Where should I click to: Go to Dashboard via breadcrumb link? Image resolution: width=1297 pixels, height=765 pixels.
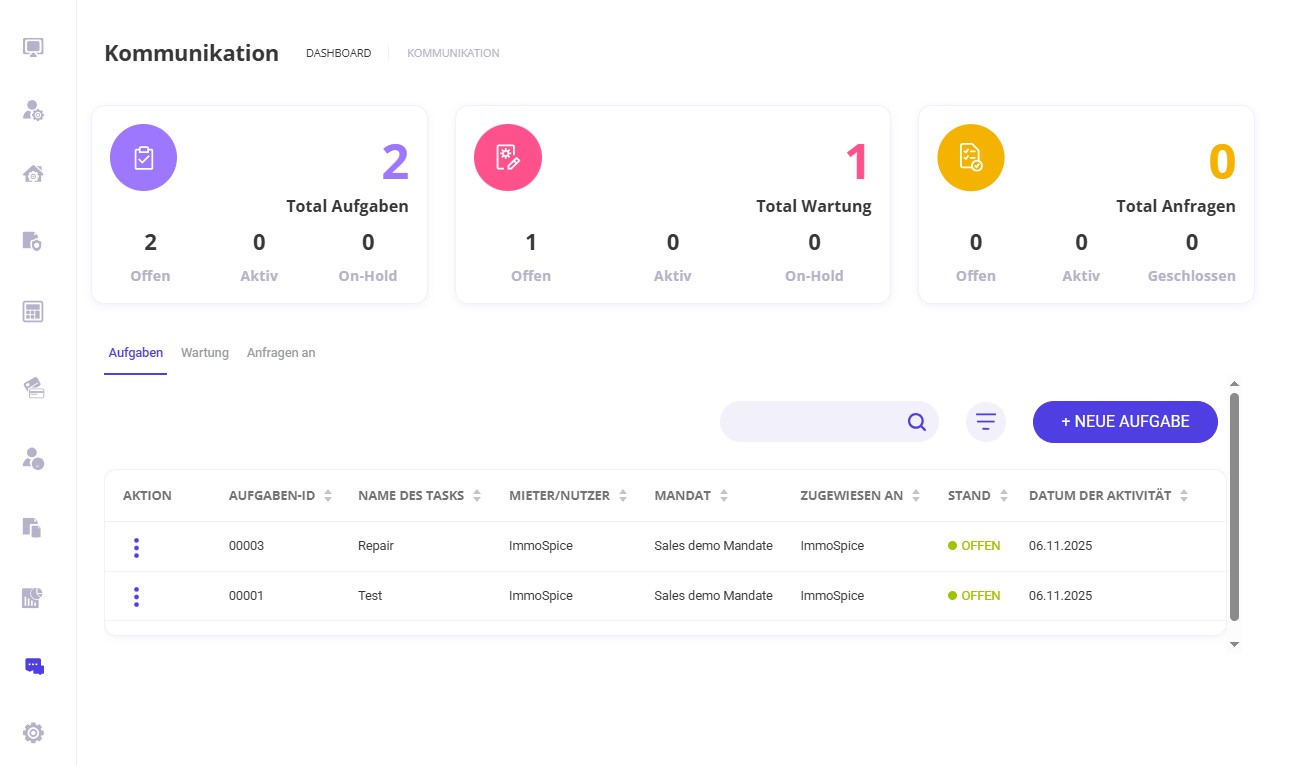[x=338, y=53]
